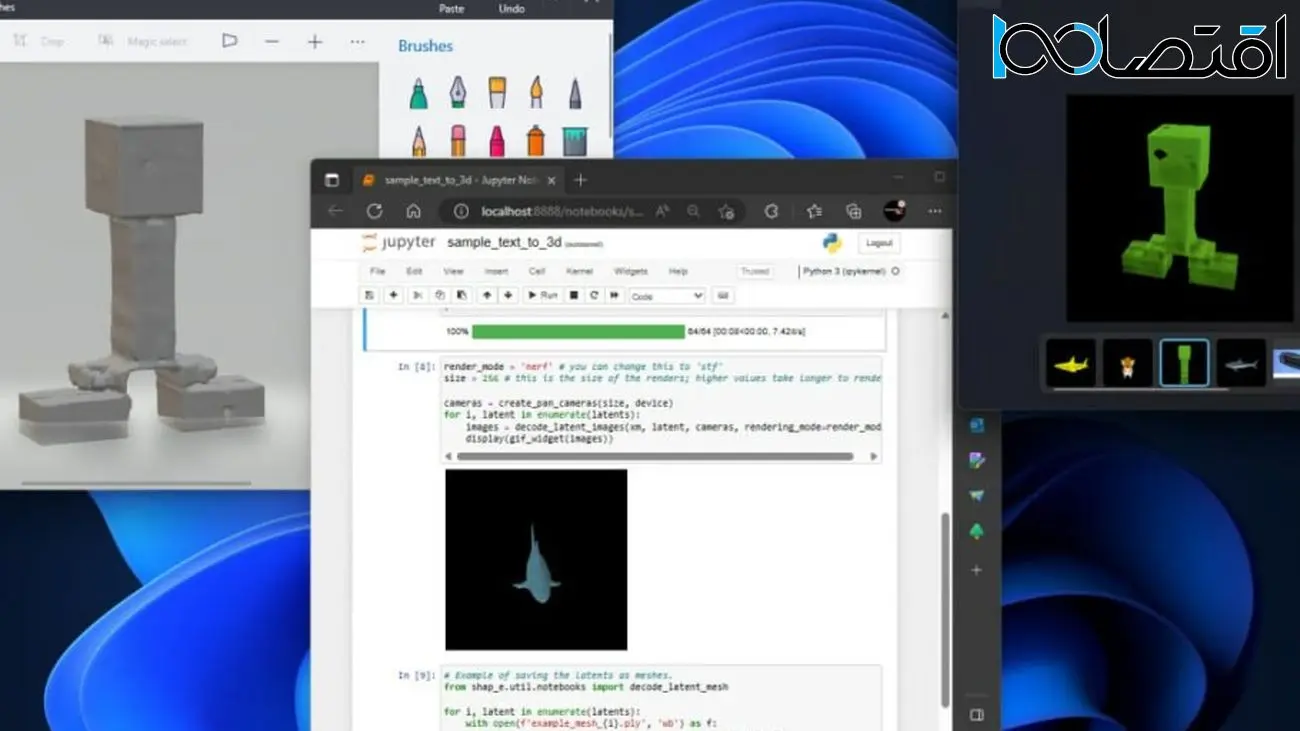The image size is (1300, 731).
Task: Restart the kernel circular arrow icon
Action: [594, 296]
